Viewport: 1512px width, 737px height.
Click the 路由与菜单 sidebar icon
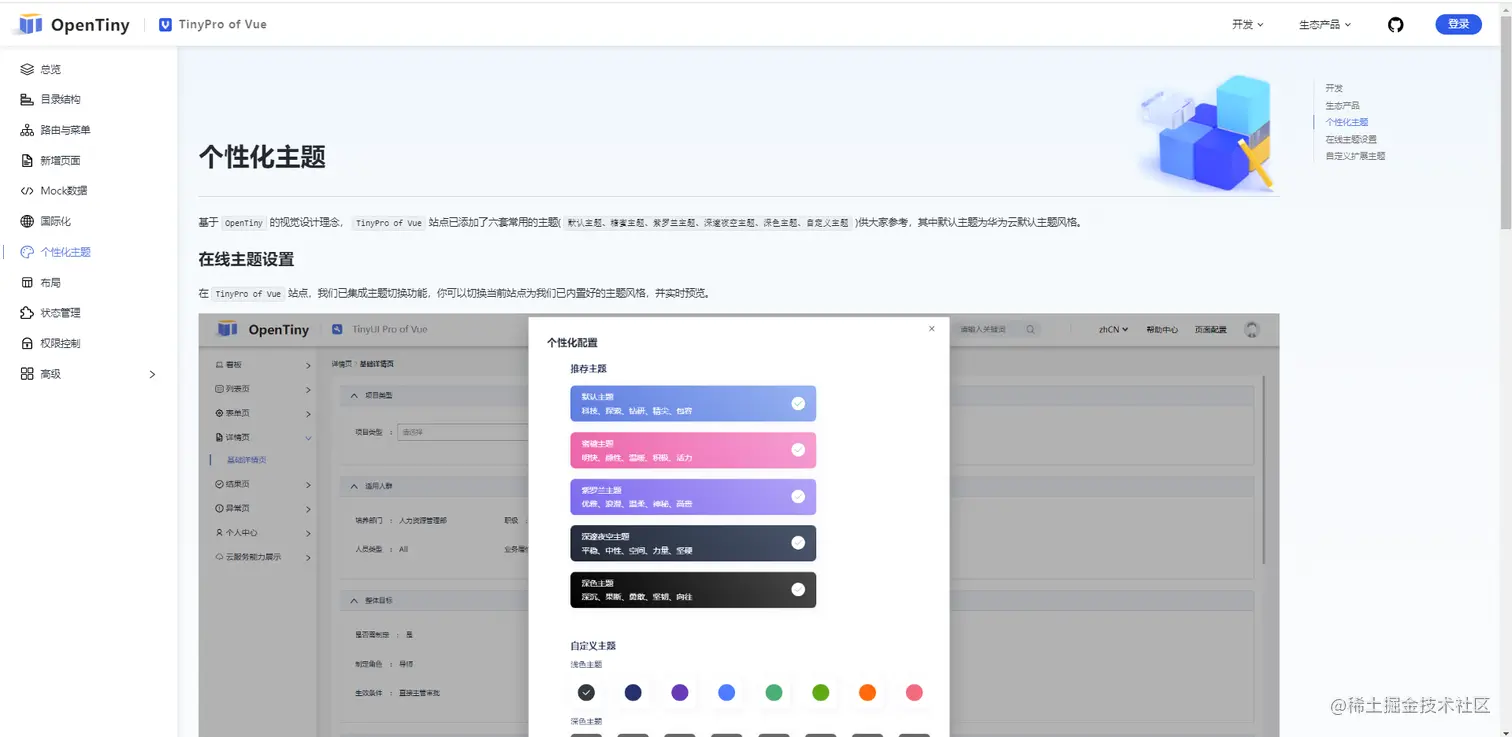coord(27,130)
